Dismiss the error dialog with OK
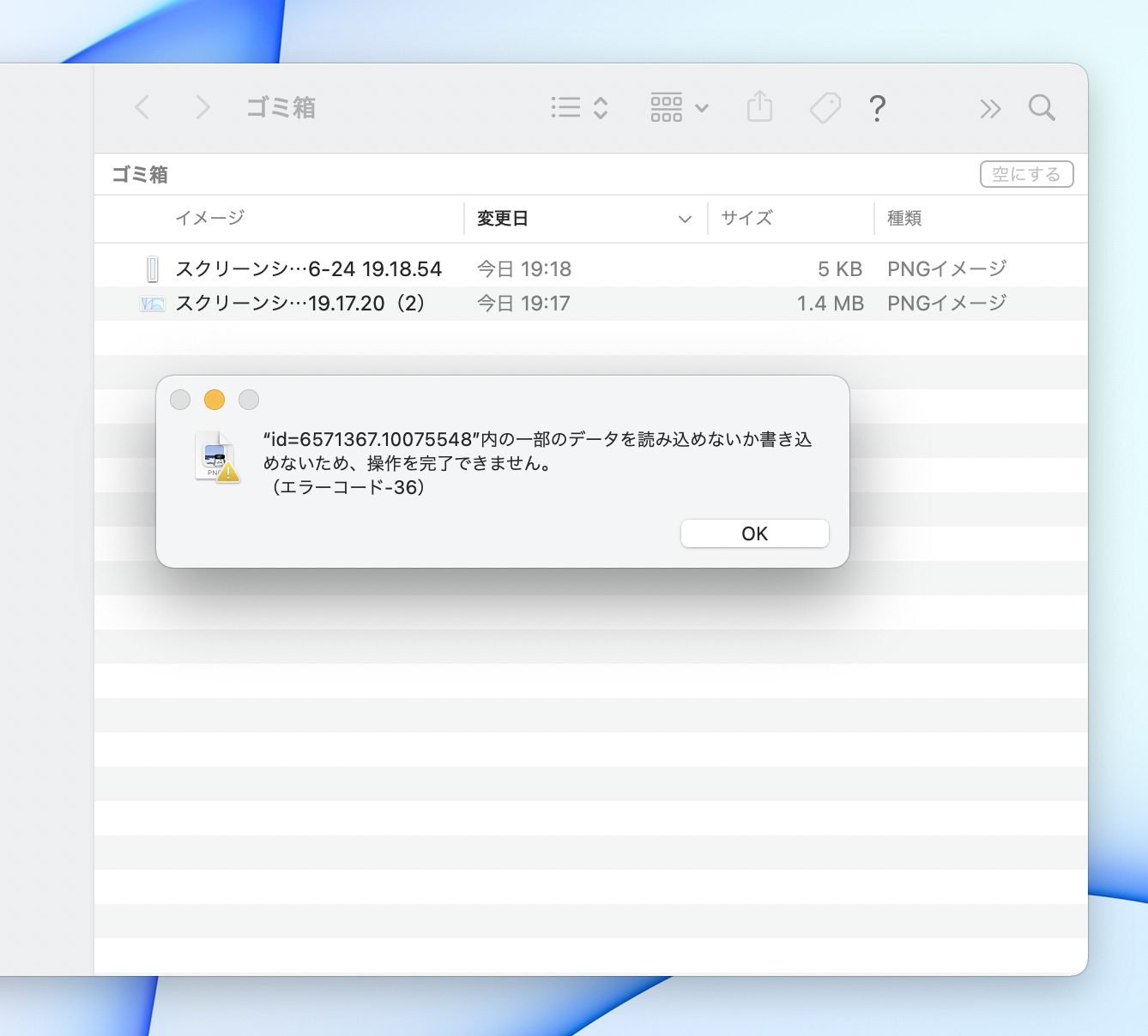Viewport: 1148px width, 1036px height. coord(755,533)
